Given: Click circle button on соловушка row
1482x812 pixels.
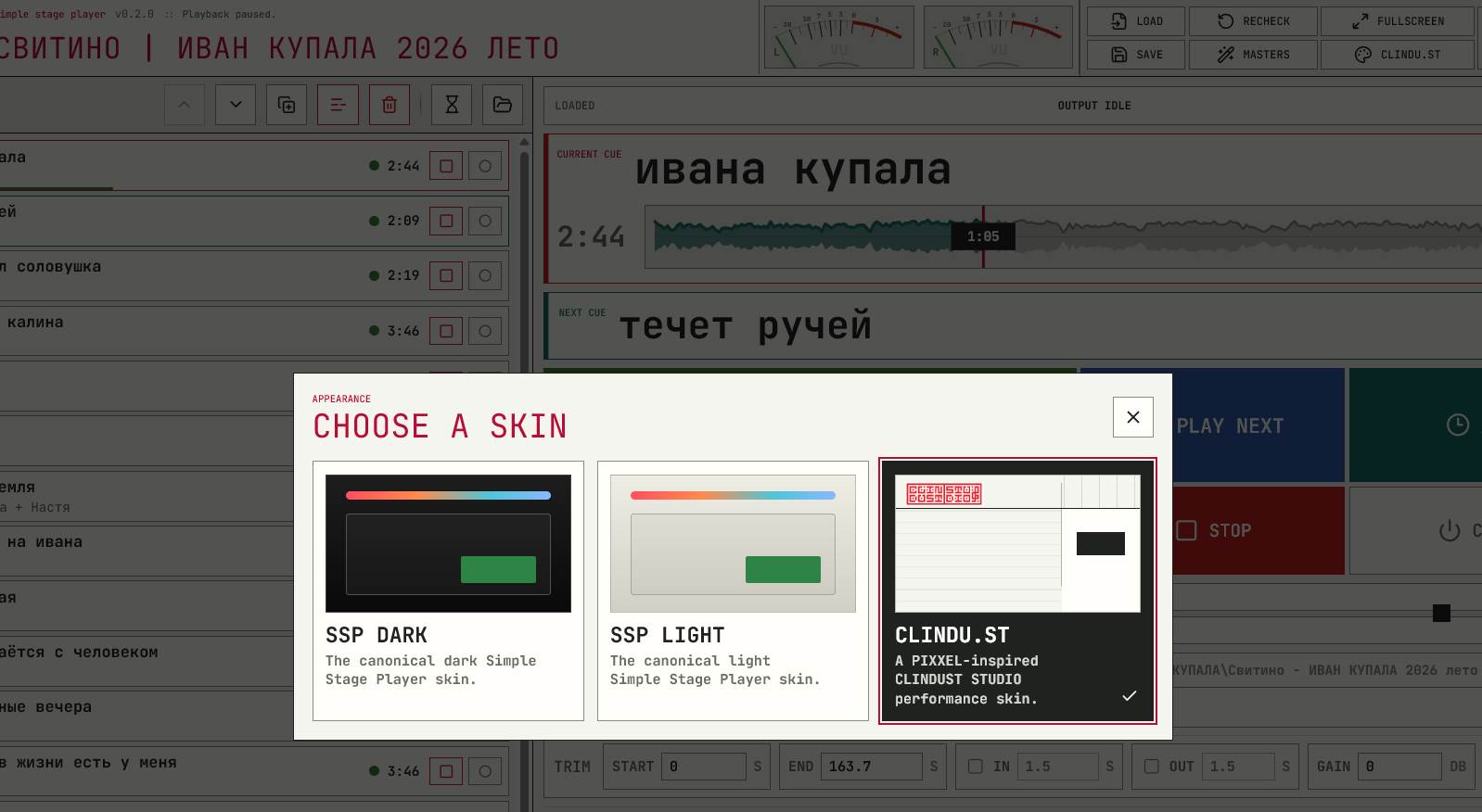Looking at the screenshot, I should [x=485, y=275].
